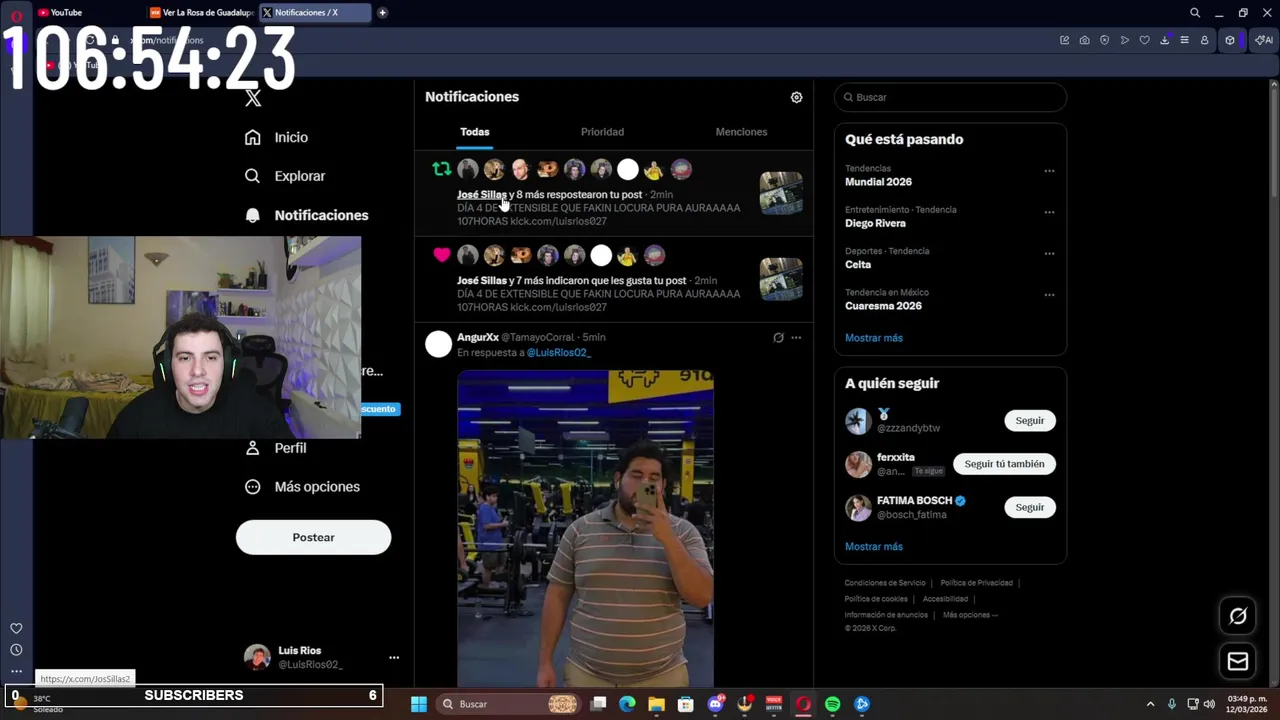
Task: Open Opera AI assistant button
Action: tap(1265, 40)
